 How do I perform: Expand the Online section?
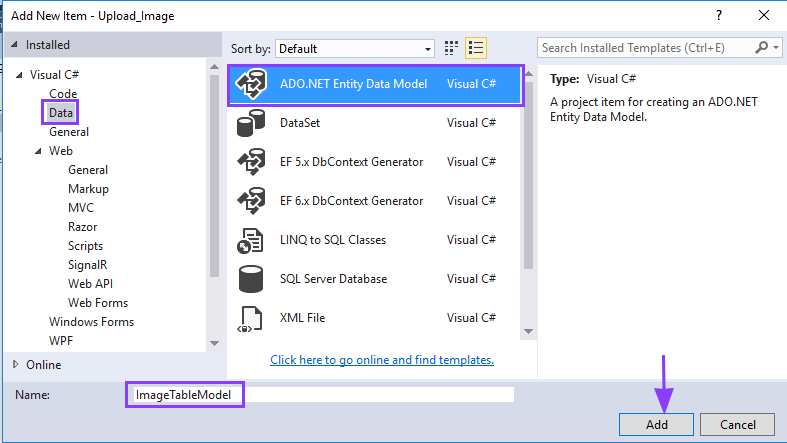(14, 365)
